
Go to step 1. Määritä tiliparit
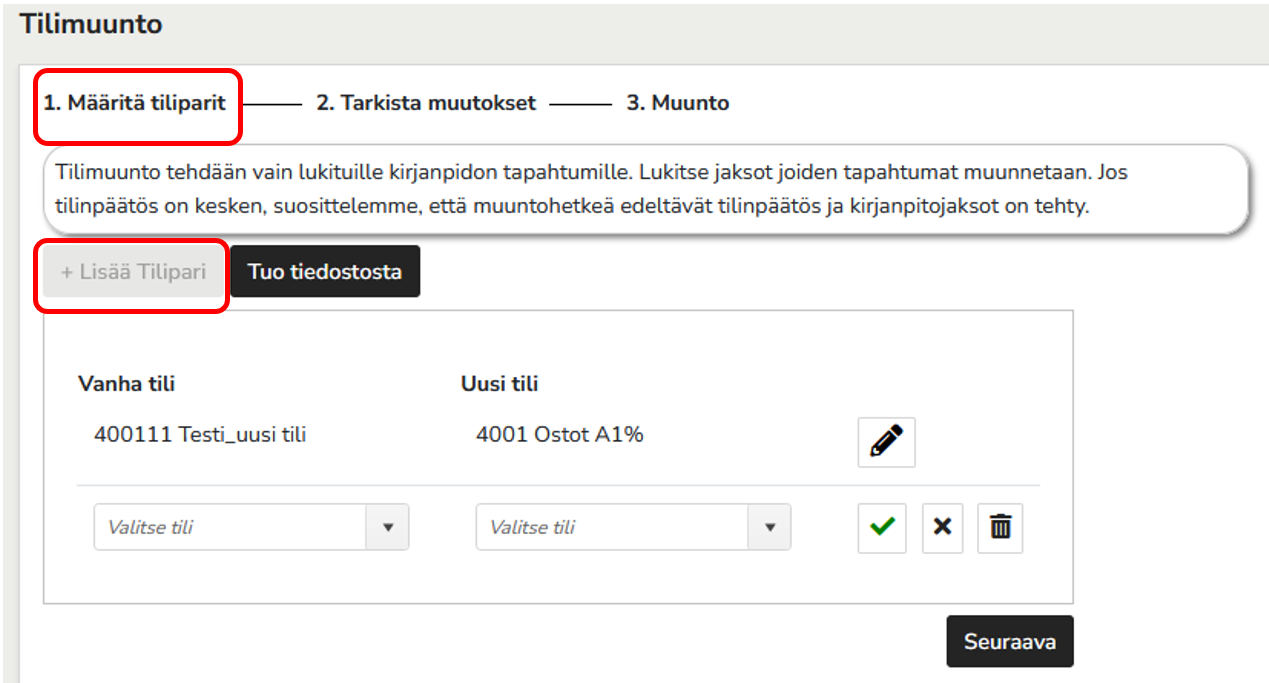[135, 103]
